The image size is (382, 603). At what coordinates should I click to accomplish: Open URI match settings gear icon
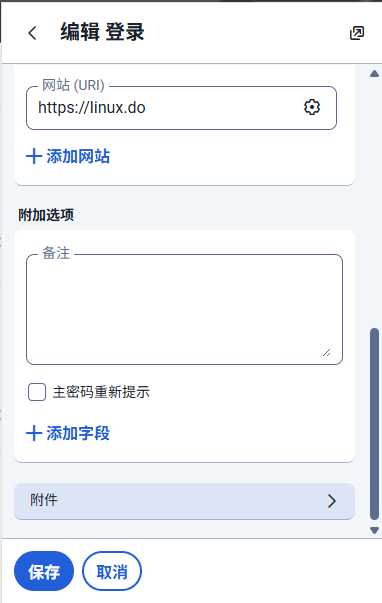(312, 107)
